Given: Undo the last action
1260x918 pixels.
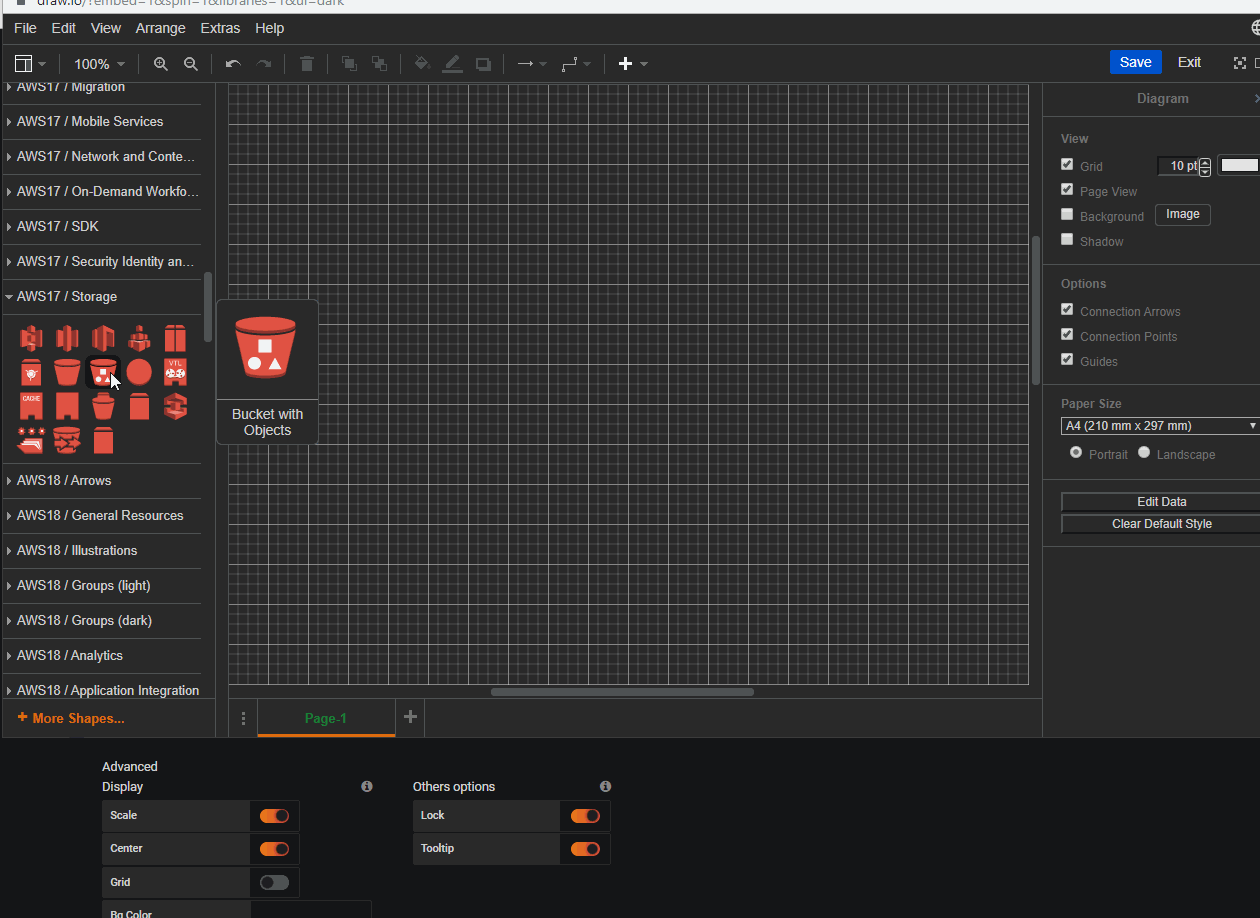Looking at the screenshot, I should [x=233, y=64].
